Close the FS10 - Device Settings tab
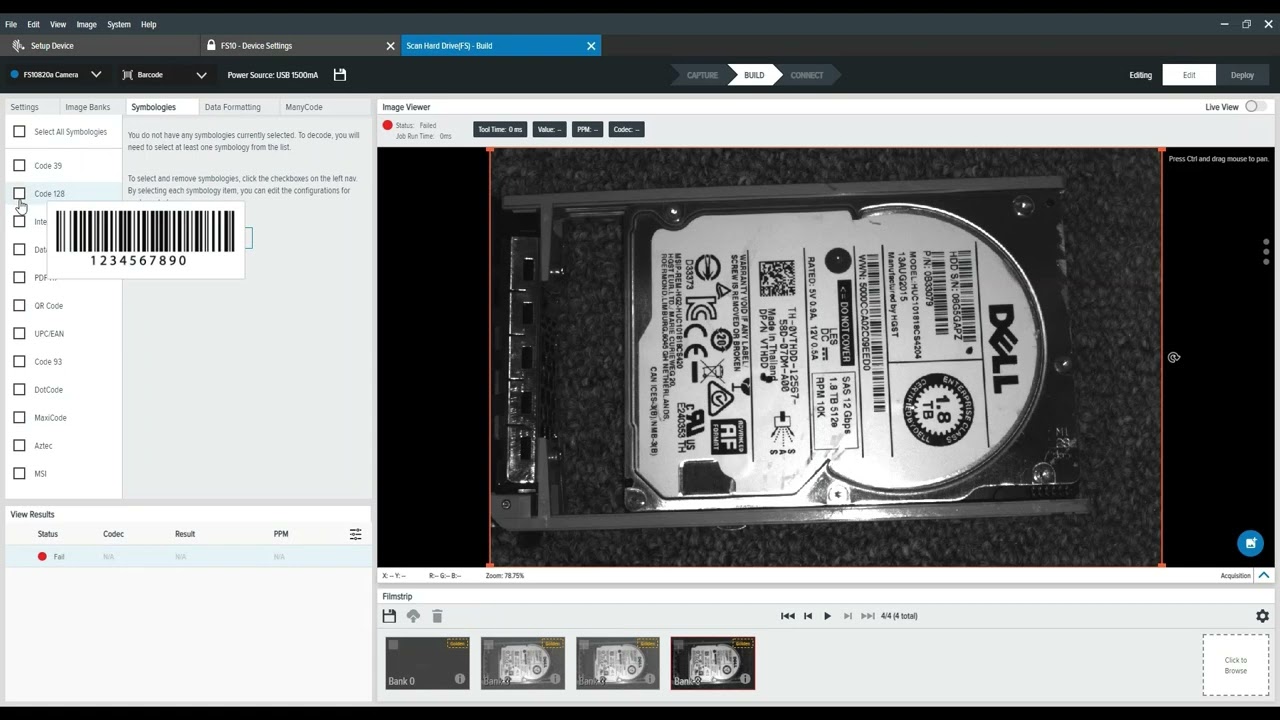1280x720 pixels. 390,46
